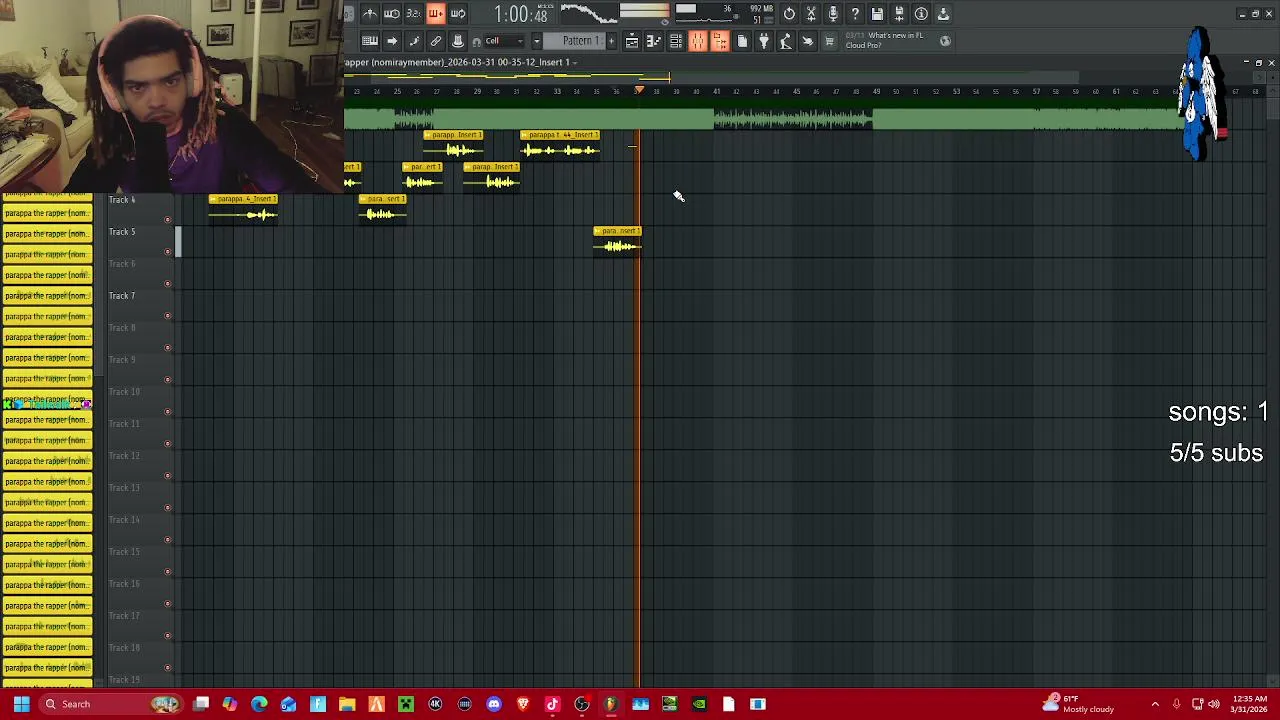Open "What's new in FL Cloud Pro?" news
The height and width of the screenshot is (720, 1280).
[895, 40]
